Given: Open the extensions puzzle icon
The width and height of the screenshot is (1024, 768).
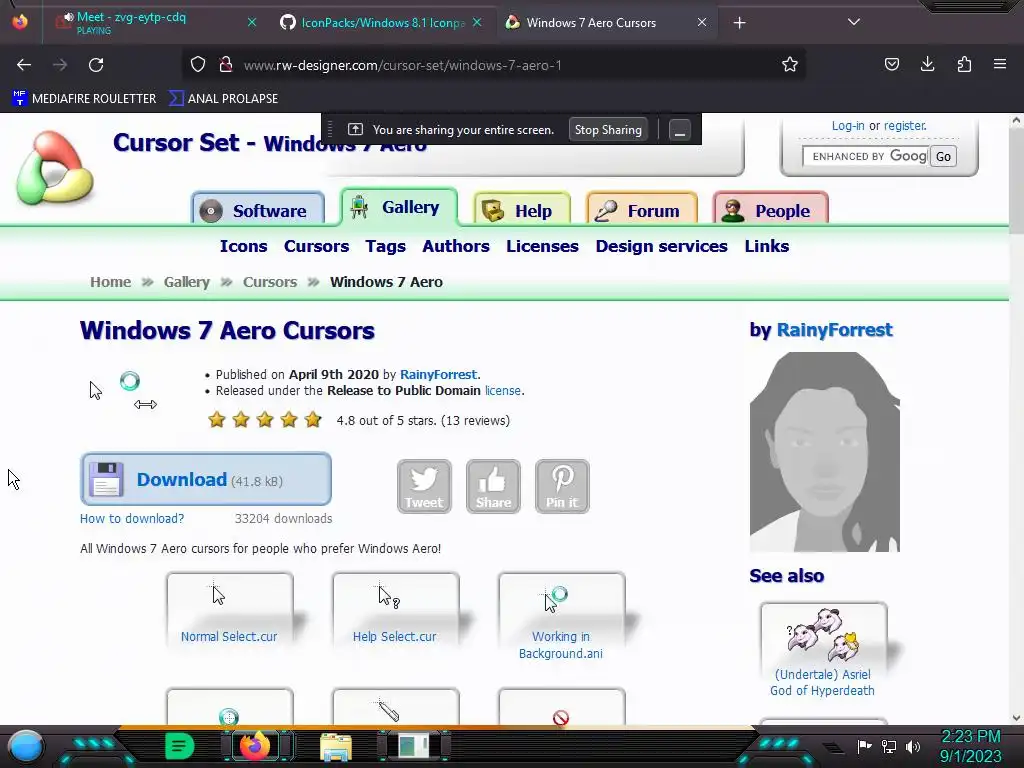Looking at the screenshot, I should [964, 65].
